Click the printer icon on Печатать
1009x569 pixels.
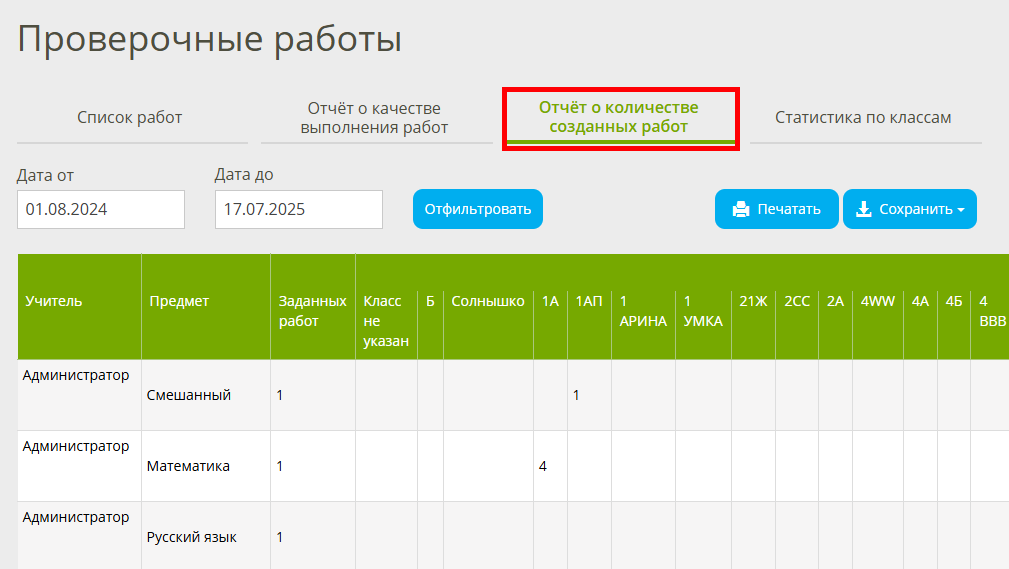point(741,210)
